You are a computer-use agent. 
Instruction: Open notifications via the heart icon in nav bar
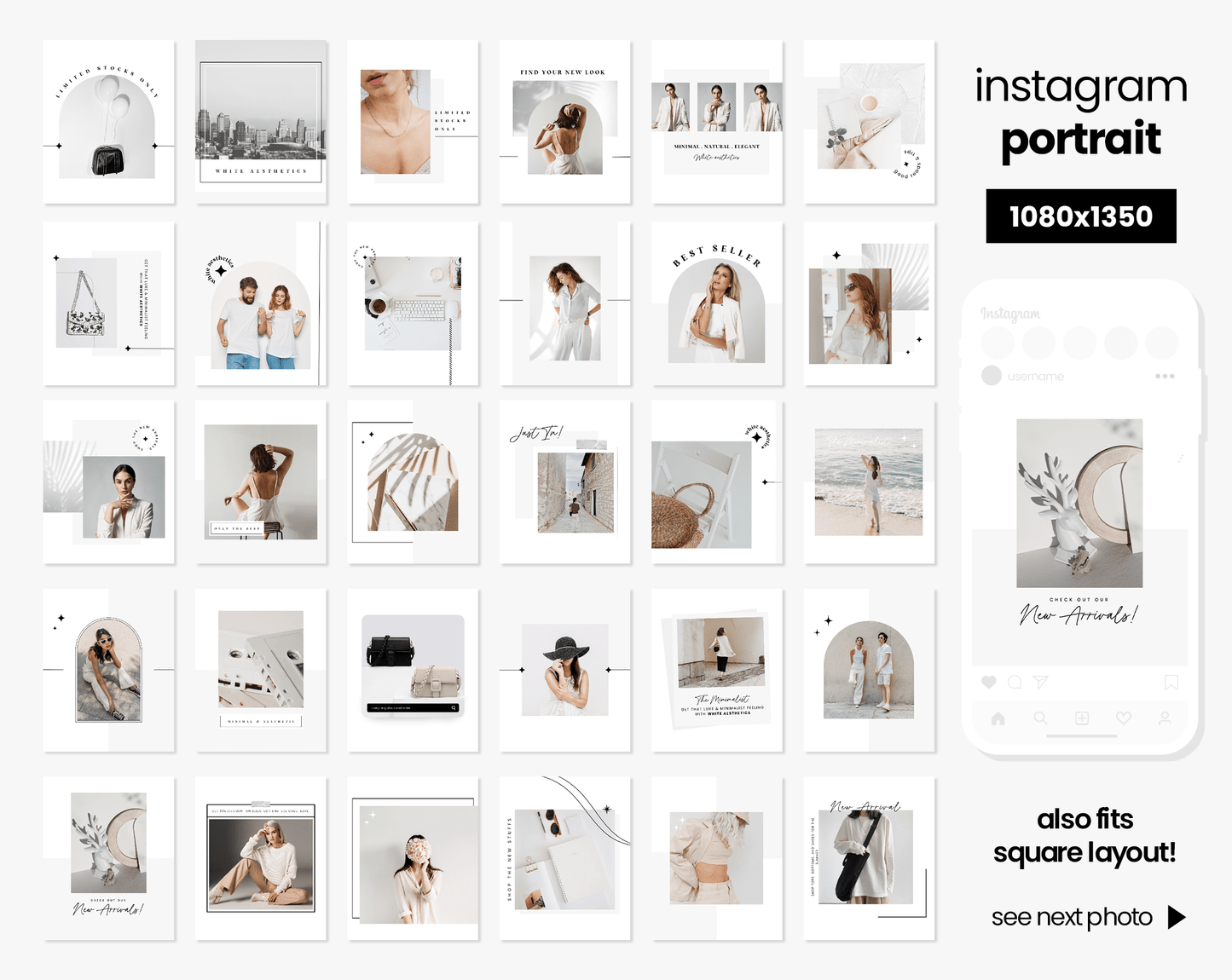point(1124,718)
